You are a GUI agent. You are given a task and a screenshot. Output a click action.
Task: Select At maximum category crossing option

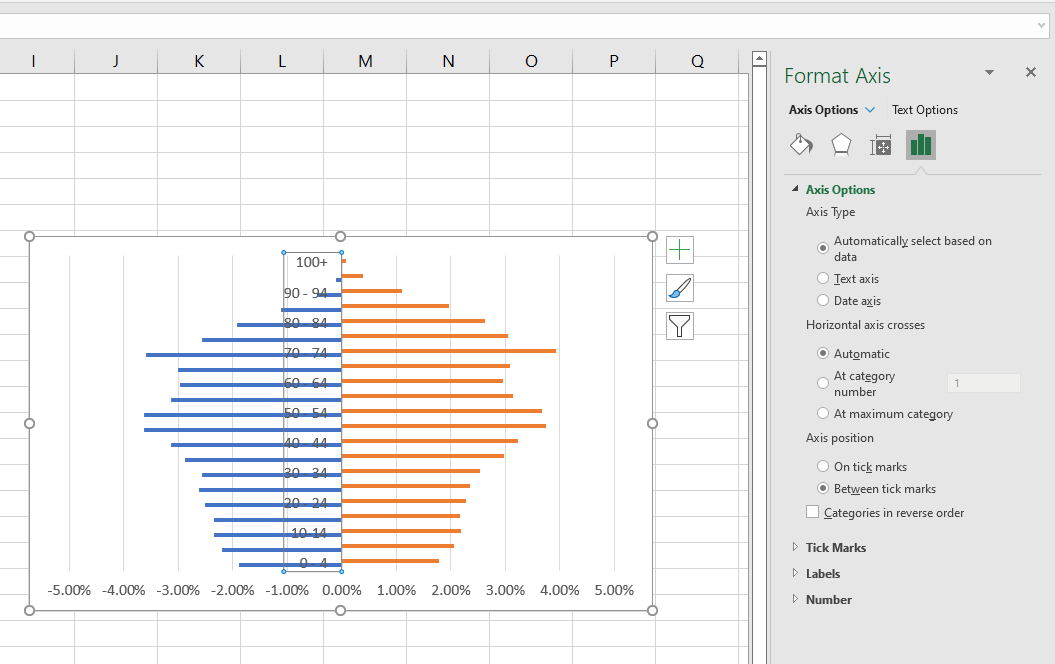[822, 413]
